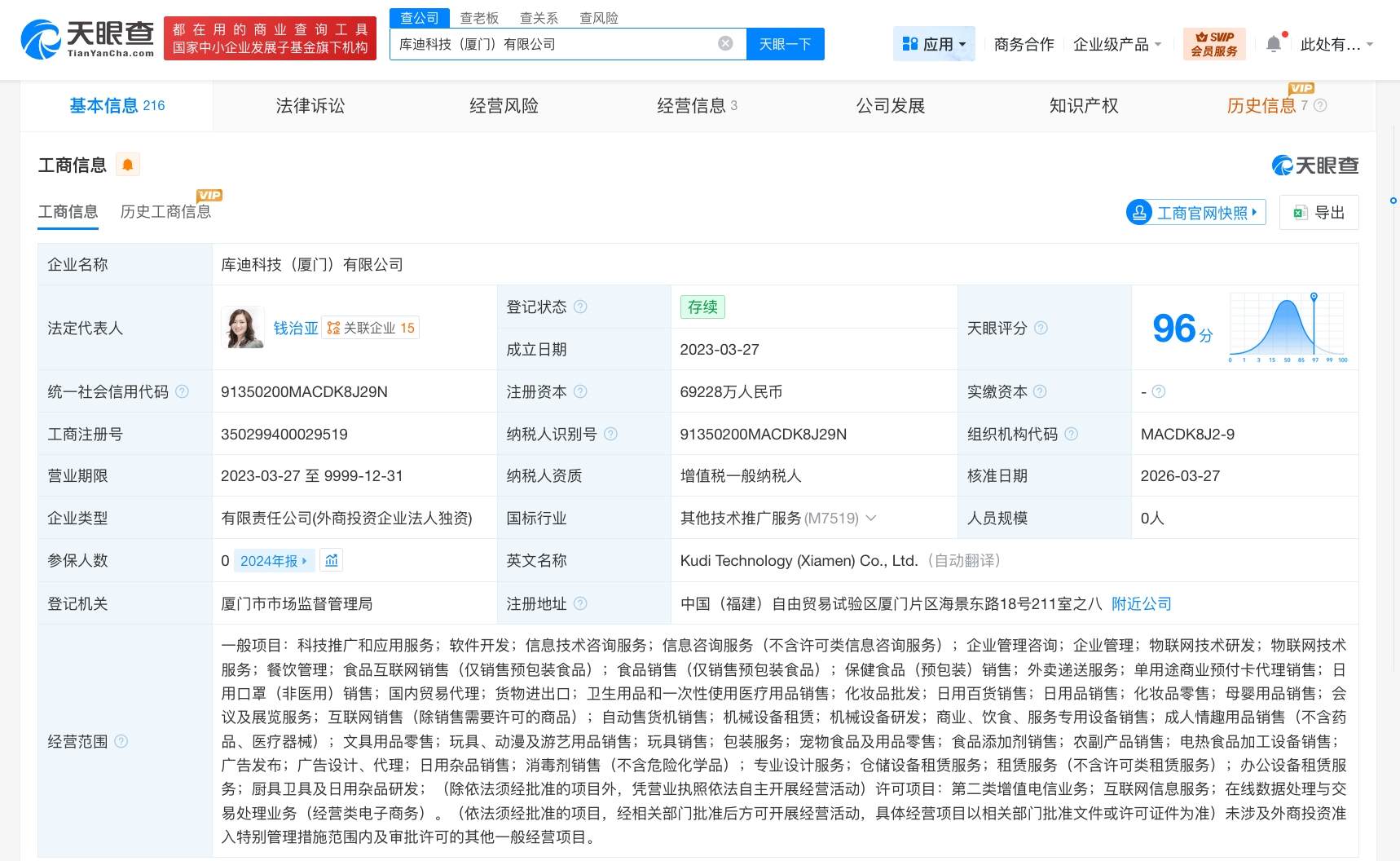Switch to the 知识产权 tab
The height and width of the screenshot is (861, 1400).
tap(1083, 106)
